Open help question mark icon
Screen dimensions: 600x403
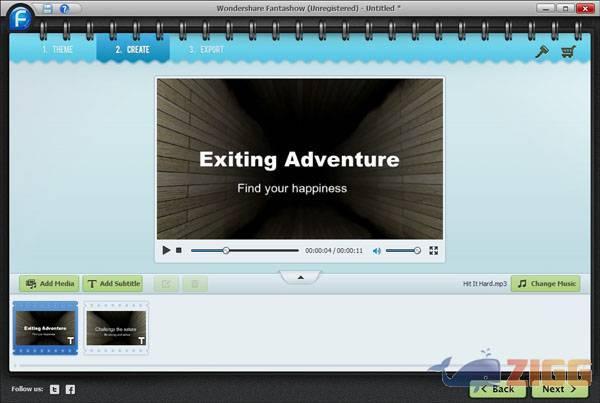pos(64,9)
